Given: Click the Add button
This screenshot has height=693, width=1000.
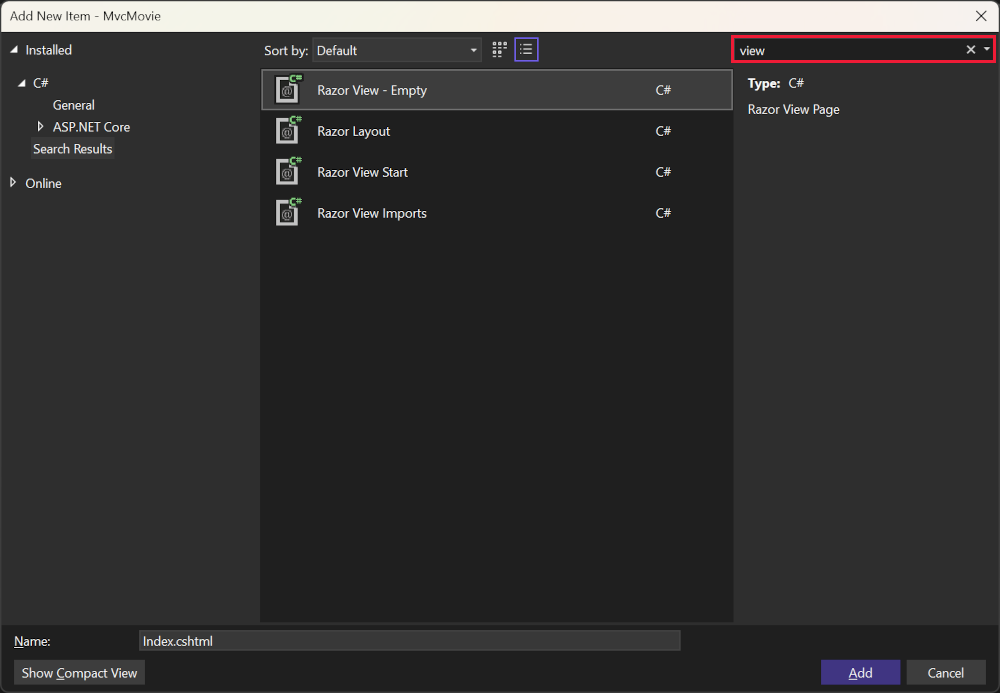Looking at the screenshot, I should (860, 672).
